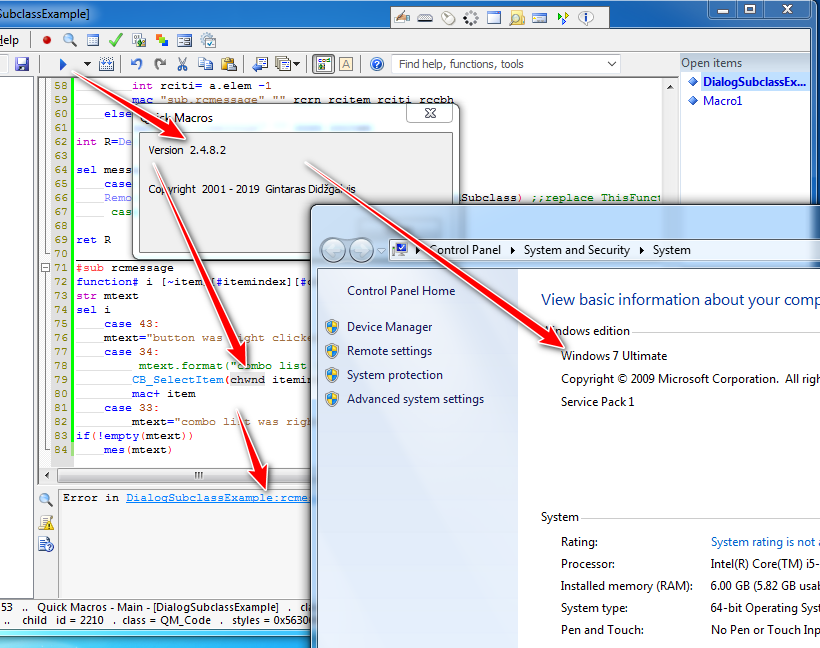This screenshot has width=820, height=648.
Task: Click 'Windows 7 Ultimate' text
Action: pyautogui.click(x=614, y=356)
